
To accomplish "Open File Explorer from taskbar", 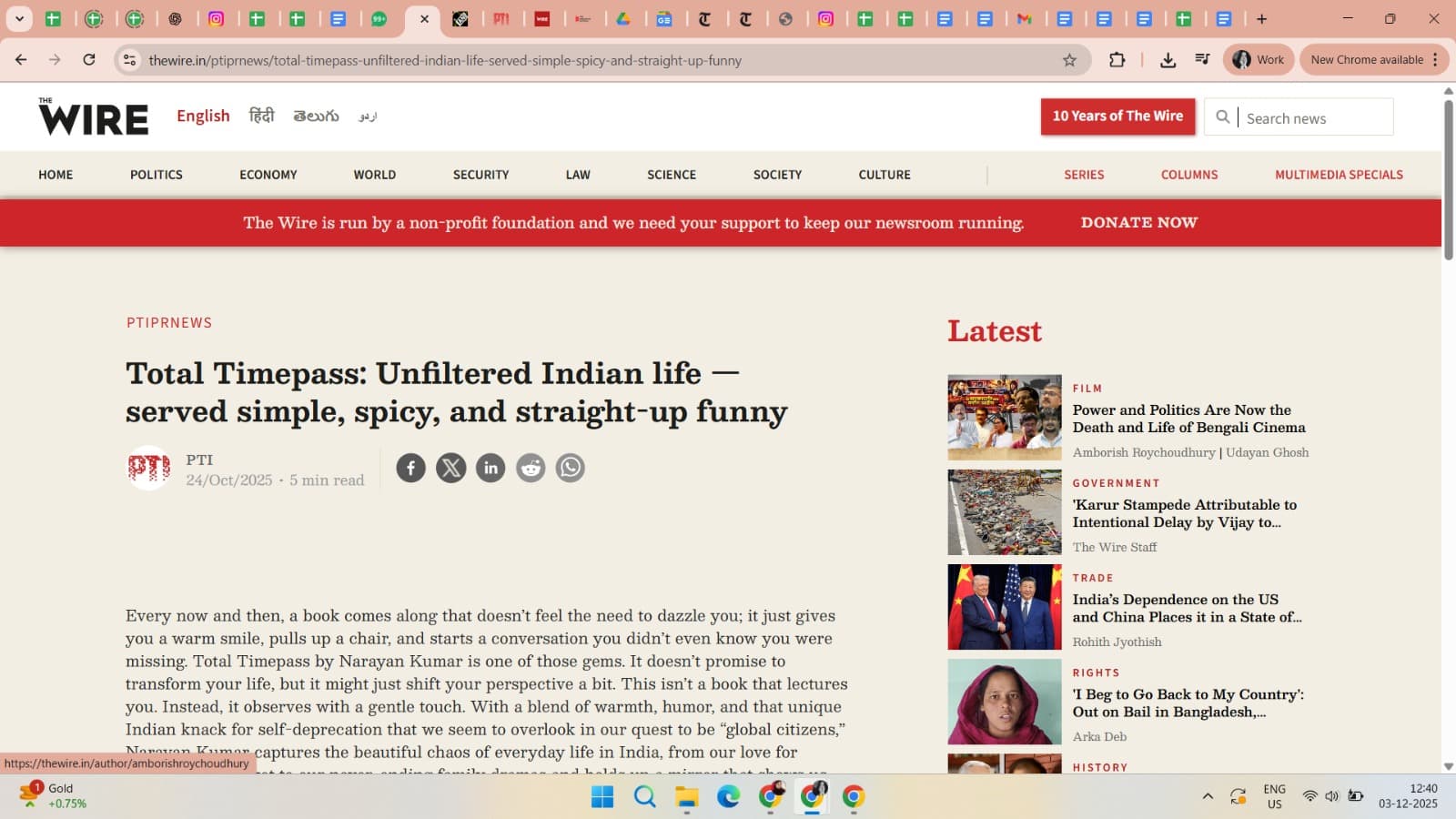I will click(686, 797).
